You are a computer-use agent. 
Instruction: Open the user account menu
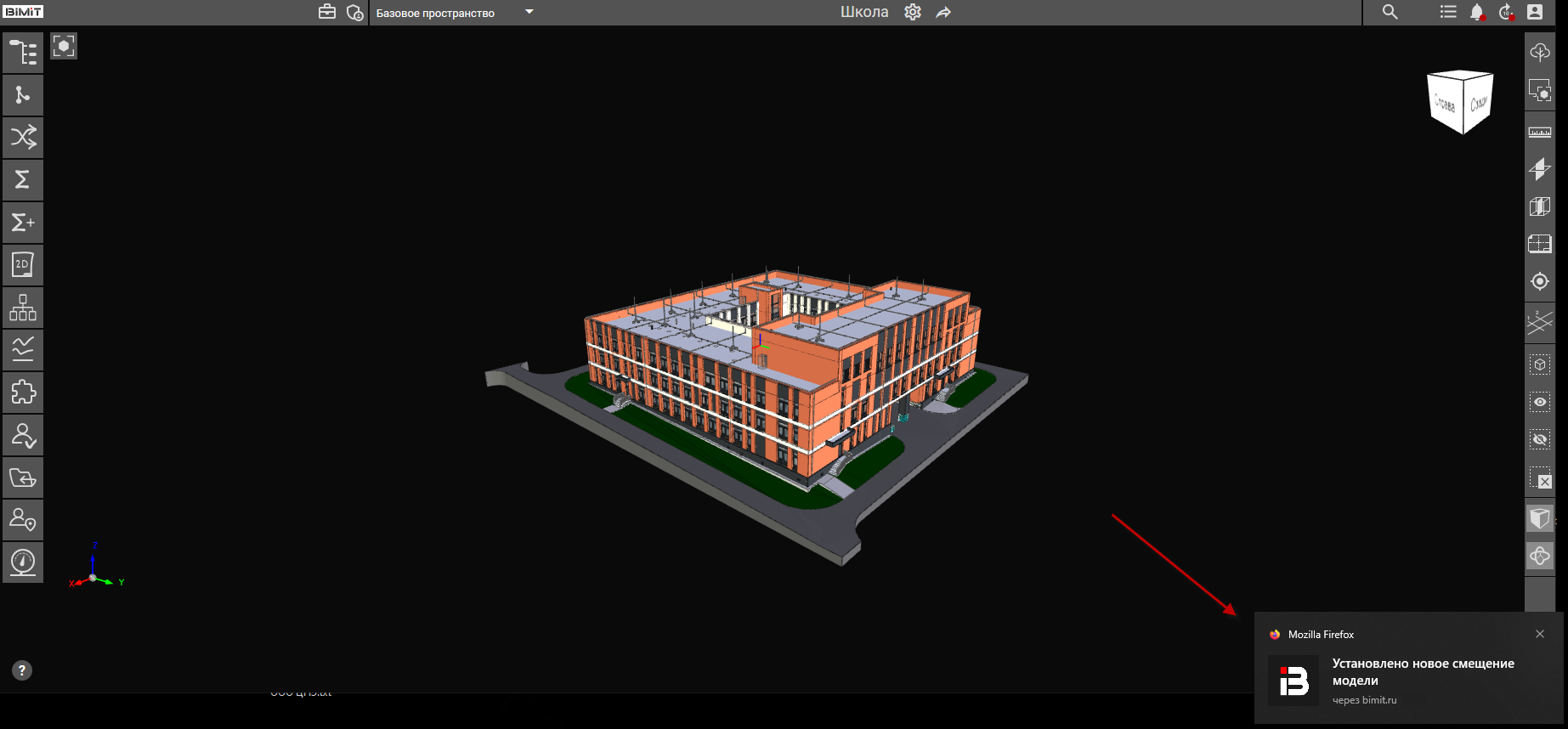click(1535, 12)
